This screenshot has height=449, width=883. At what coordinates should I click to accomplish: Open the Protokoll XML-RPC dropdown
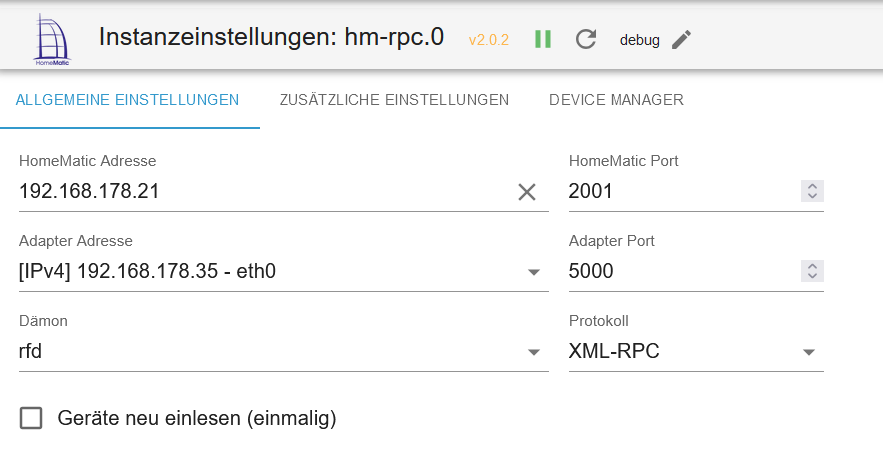(808, 352)
